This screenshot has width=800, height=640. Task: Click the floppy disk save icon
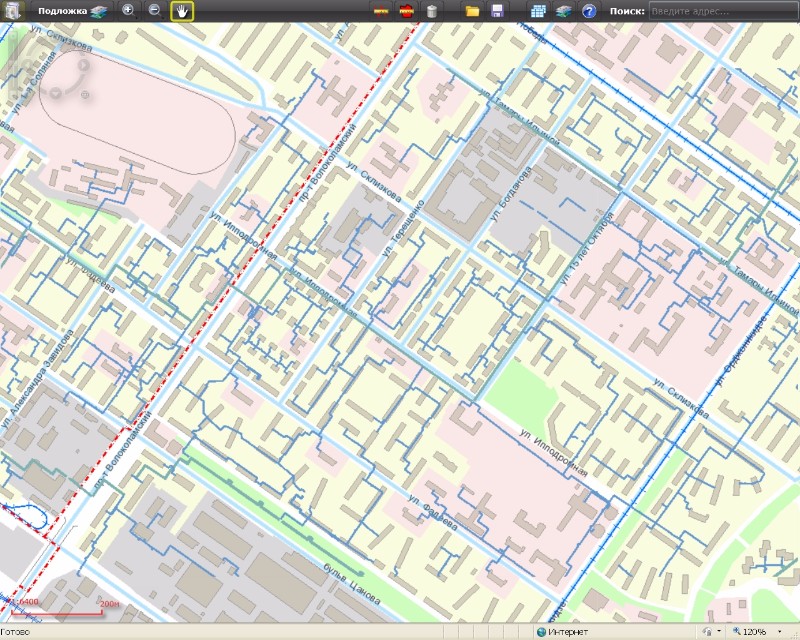(x=497, y=12)
